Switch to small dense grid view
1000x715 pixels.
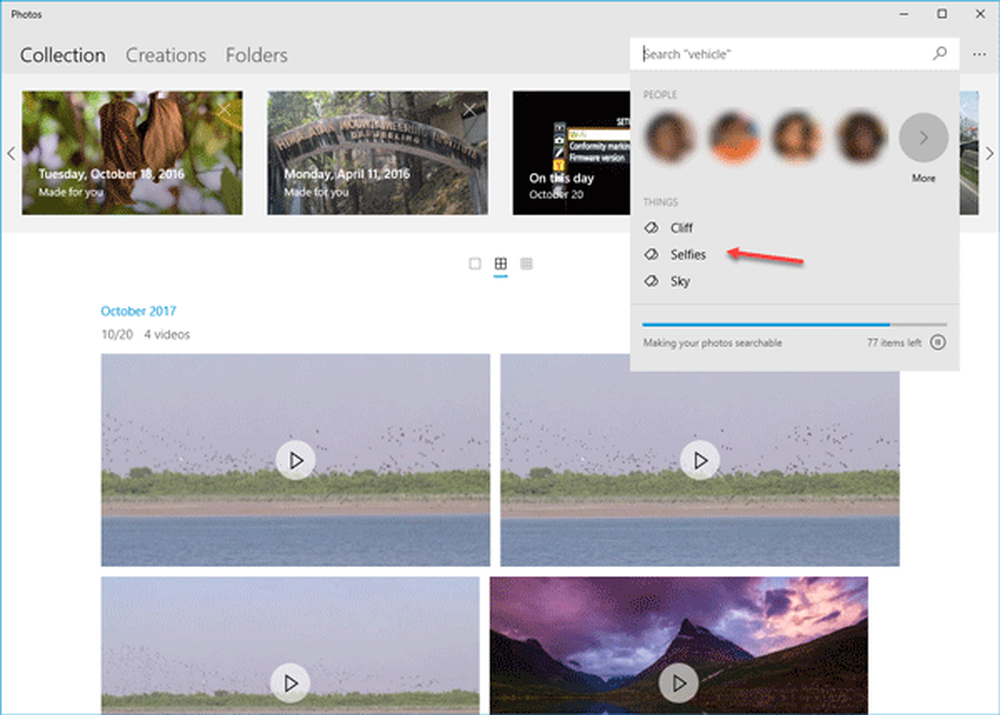click(527, 264)
